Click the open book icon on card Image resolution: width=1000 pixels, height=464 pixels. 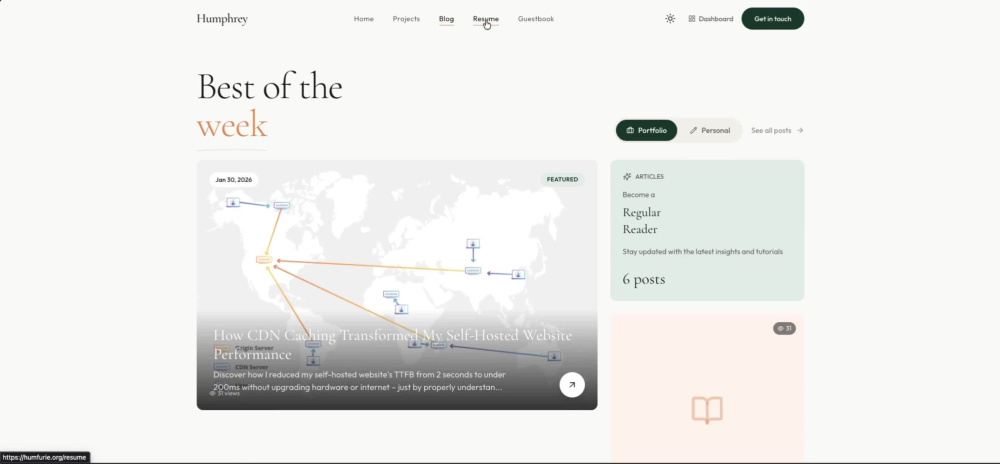[707, 410]
